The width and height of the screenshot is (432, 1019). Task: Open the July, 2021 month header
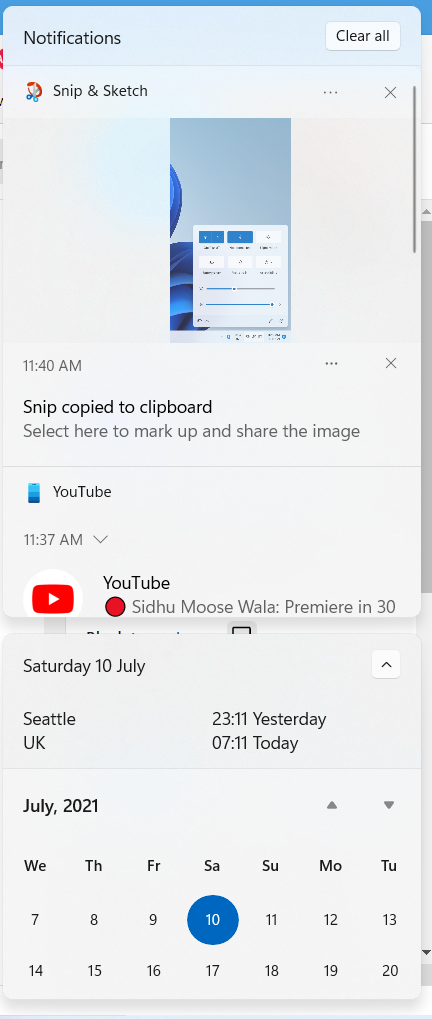click(x=61, y=806)
